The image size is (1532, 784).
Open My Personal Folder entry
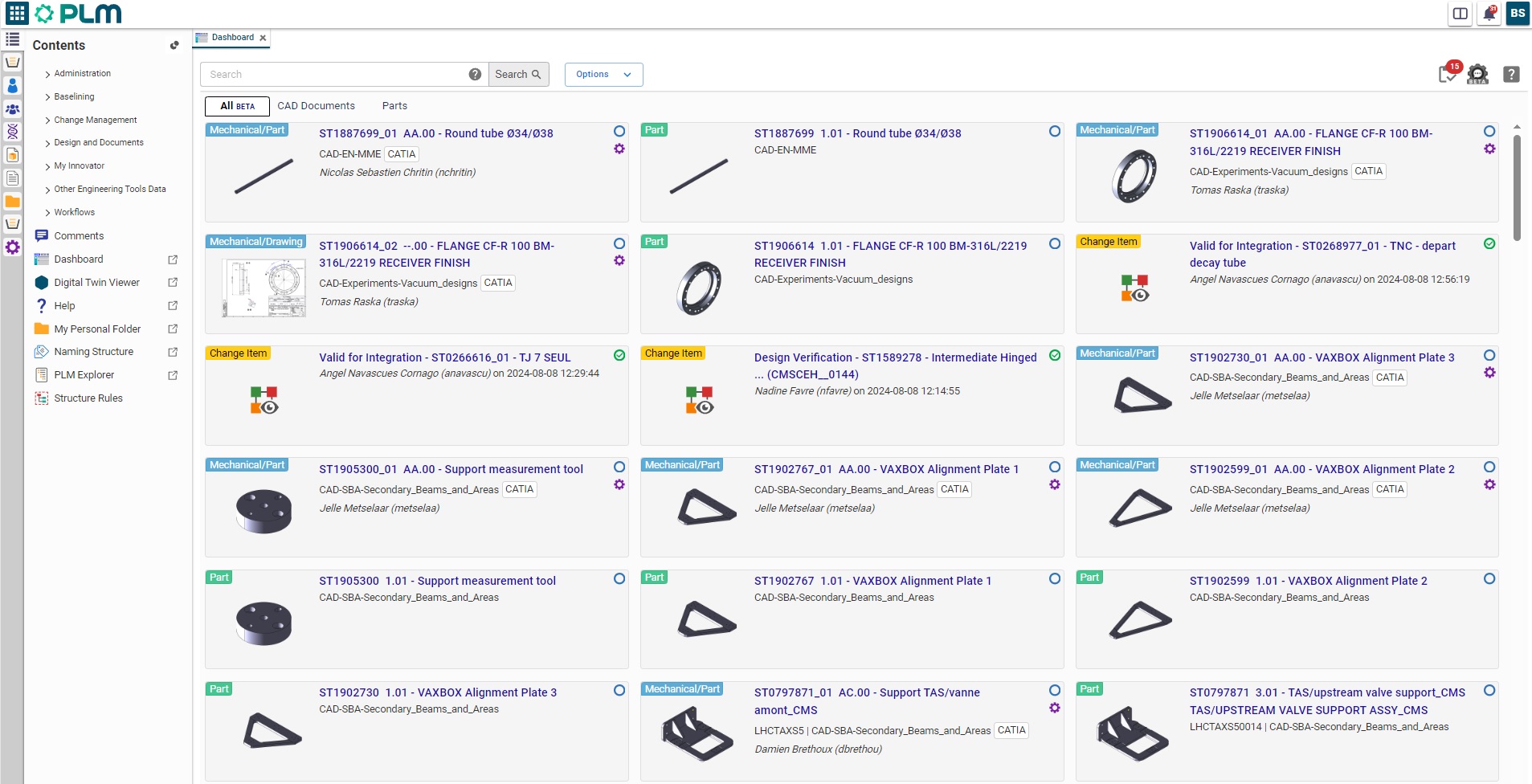tap(97, 329)
